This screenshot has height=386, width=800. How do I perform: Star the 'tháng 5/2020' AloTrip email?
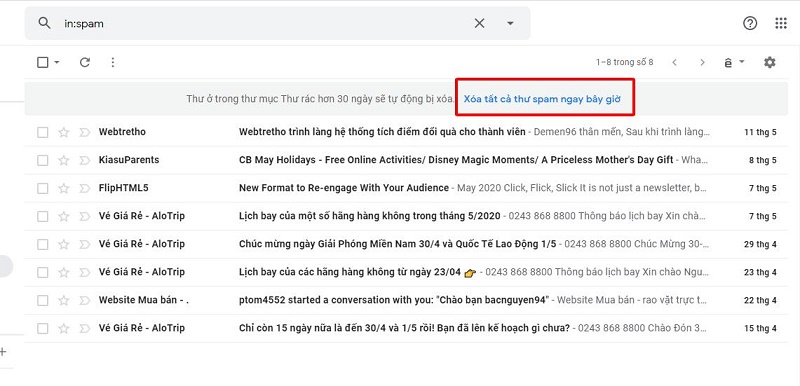63,217
